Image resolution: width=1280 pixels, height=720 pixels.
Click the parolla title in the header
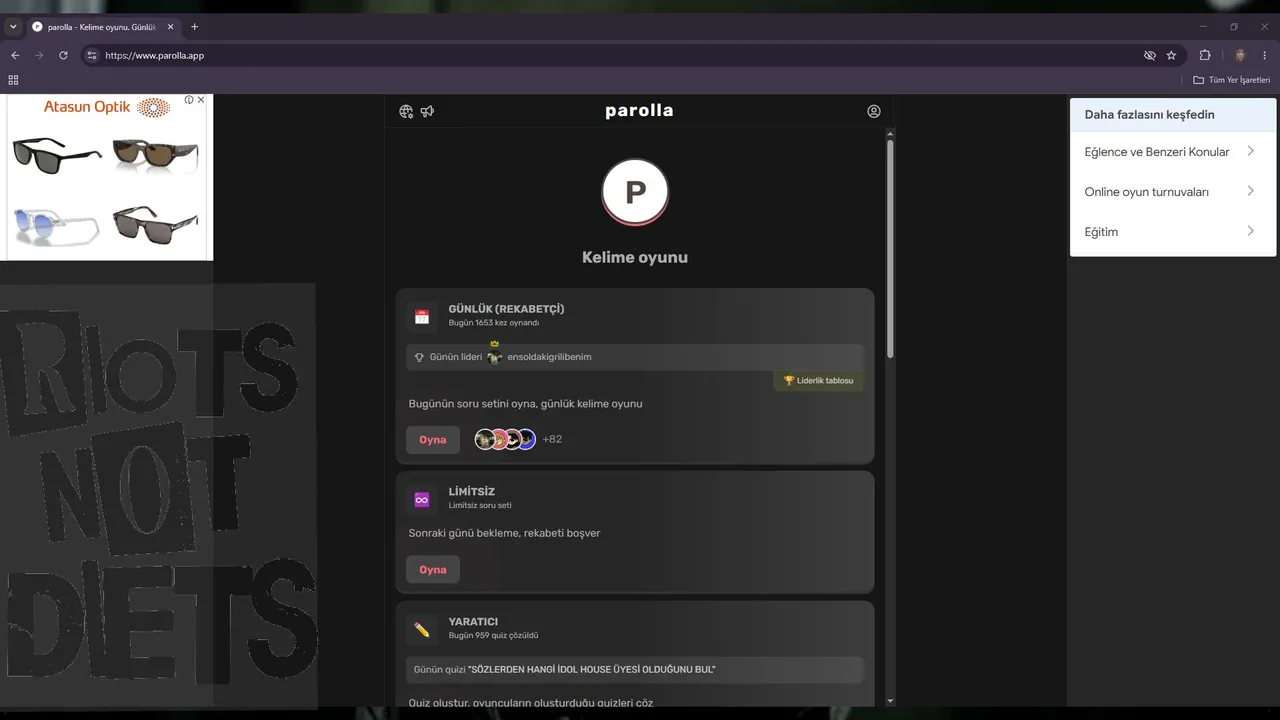[639, 111]
